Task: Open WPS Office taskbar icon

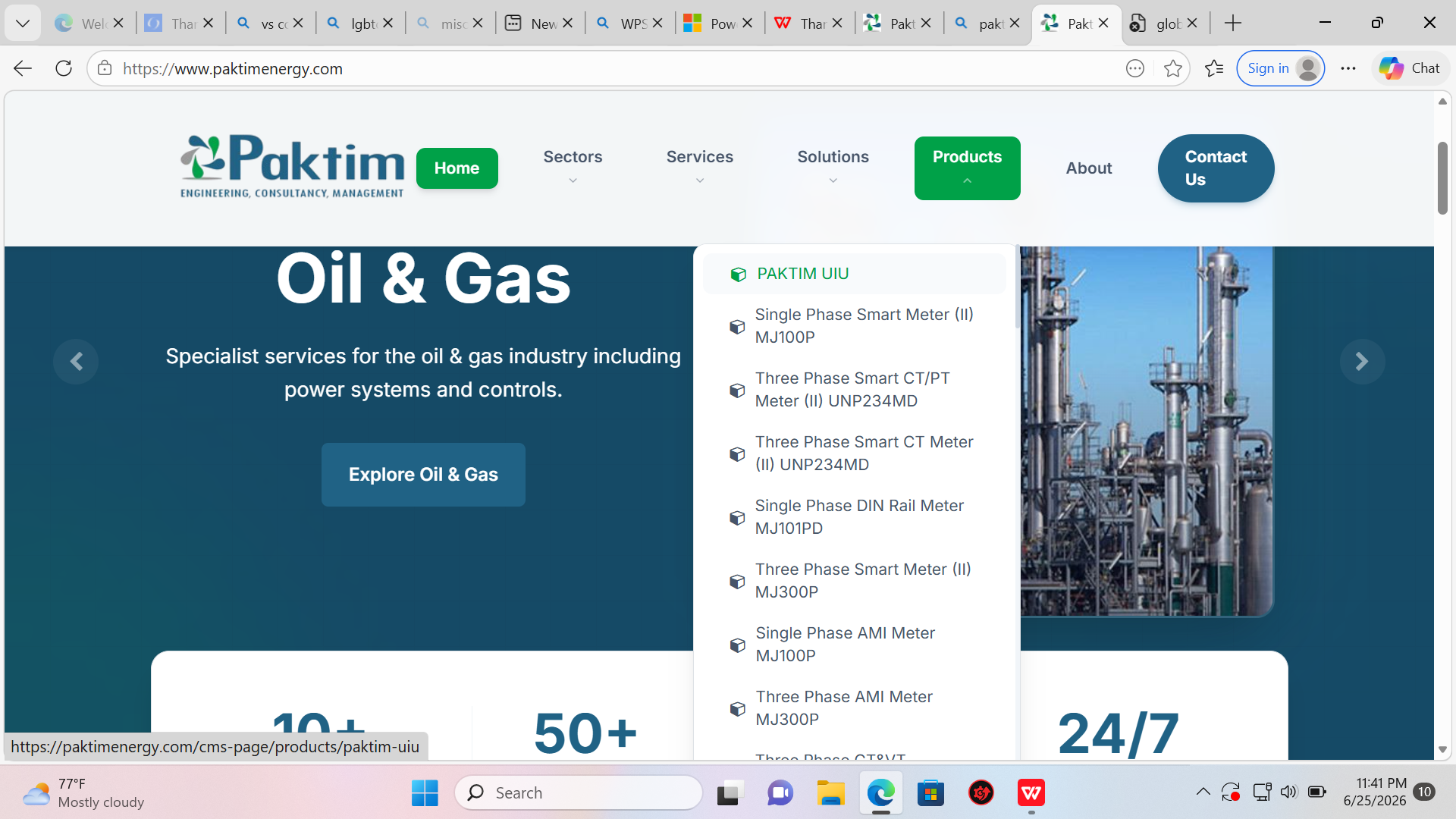Action: click(x=1031, y=793)
